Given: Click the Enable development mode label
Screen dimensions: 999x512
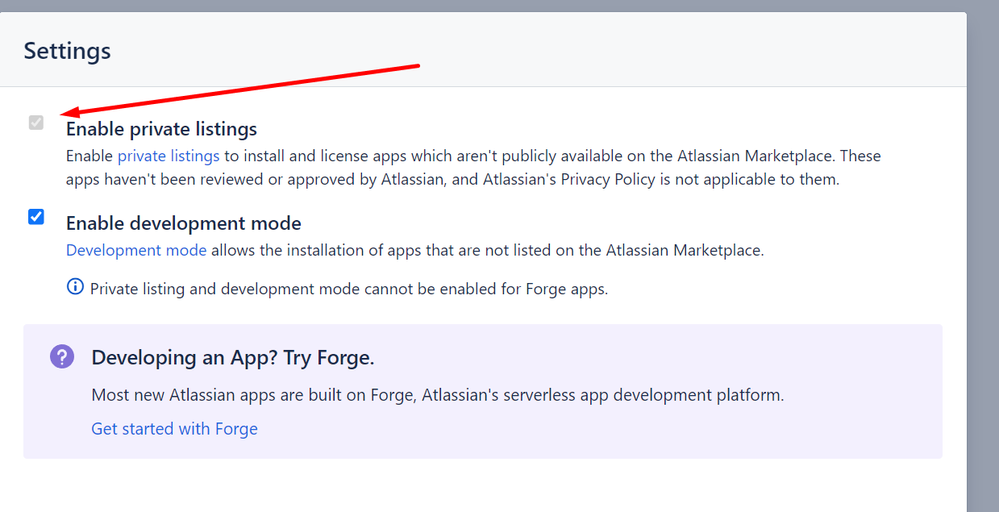Looking at the screenshot, I should click(184, 224).
